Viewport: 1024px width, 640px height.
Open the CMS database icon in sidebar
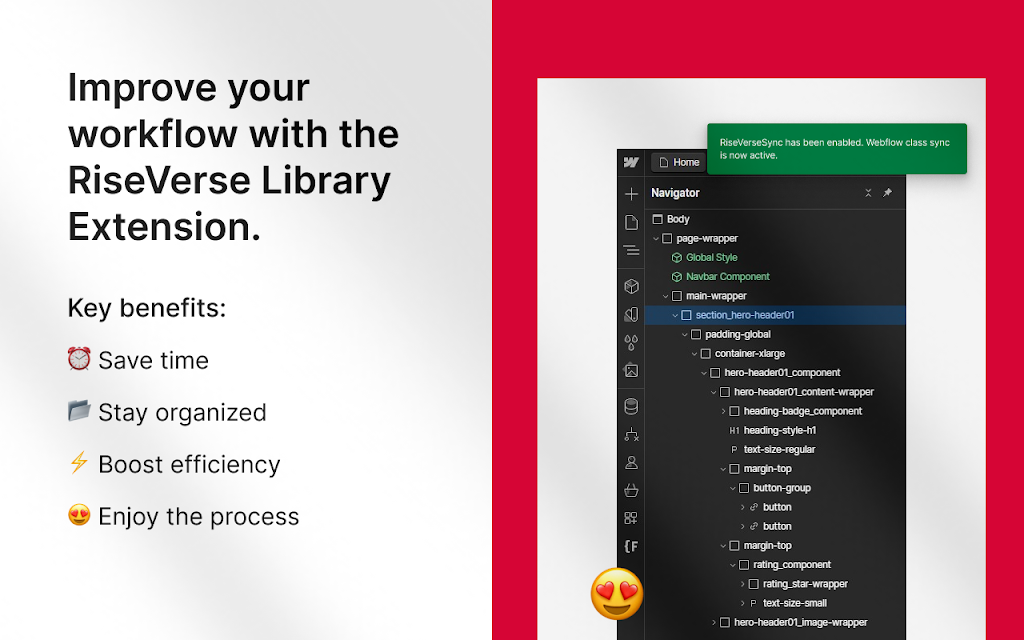631,406
